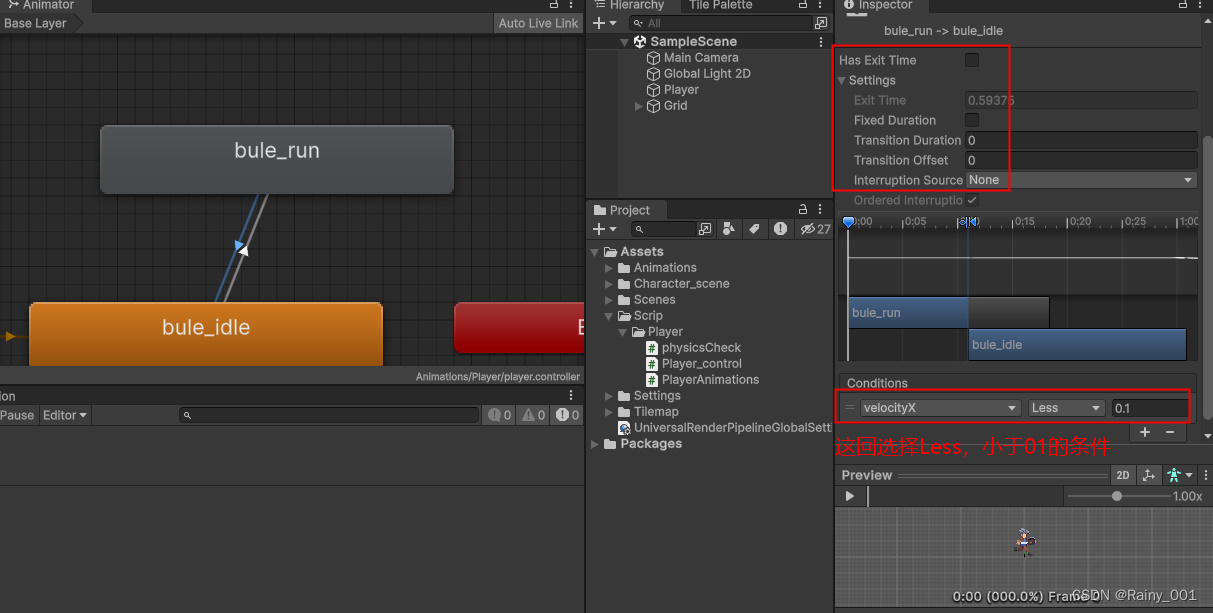This screenshot has width=1213, height=613.
Task: Remove the selected condition with minus
Action: [x=1170, y=432]
